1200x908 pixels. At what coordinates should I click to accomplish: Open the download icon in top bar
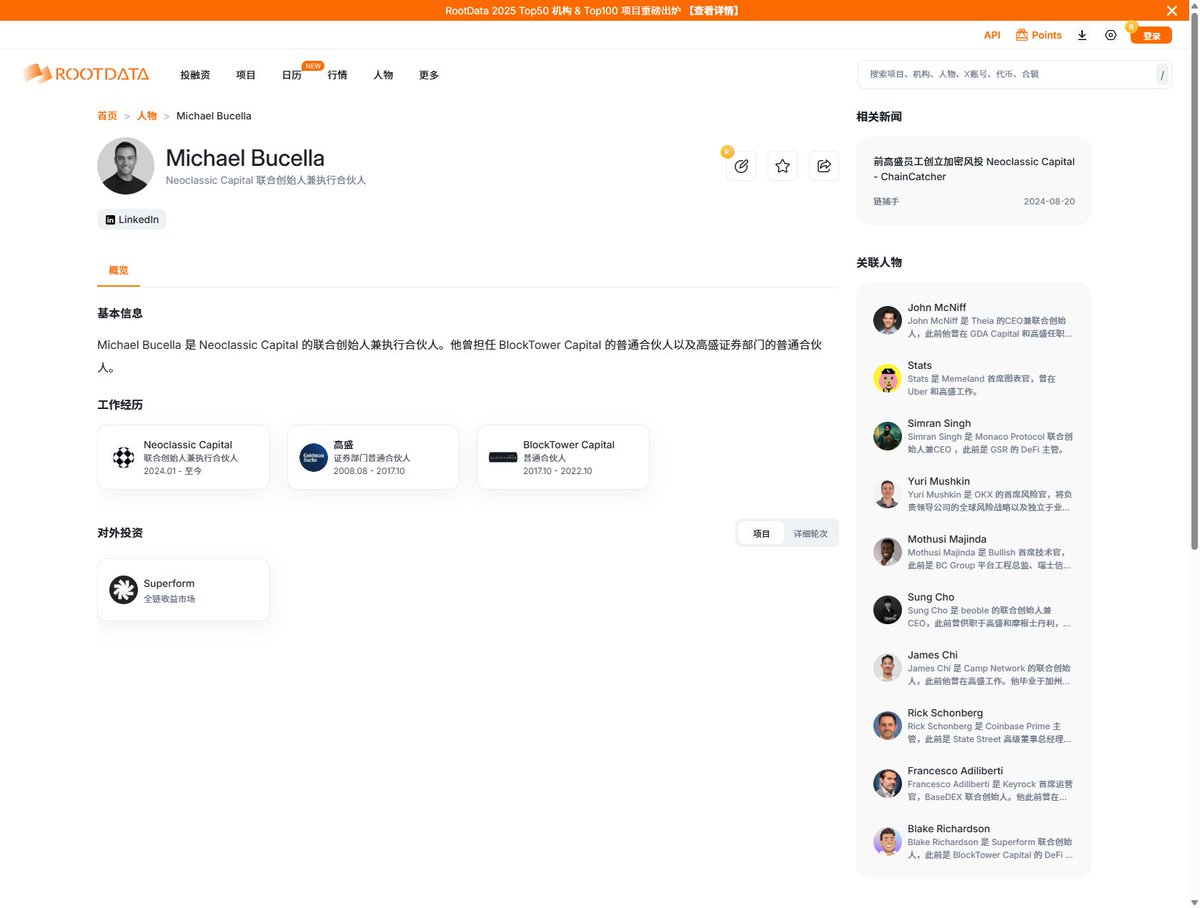pos(1082,35)
